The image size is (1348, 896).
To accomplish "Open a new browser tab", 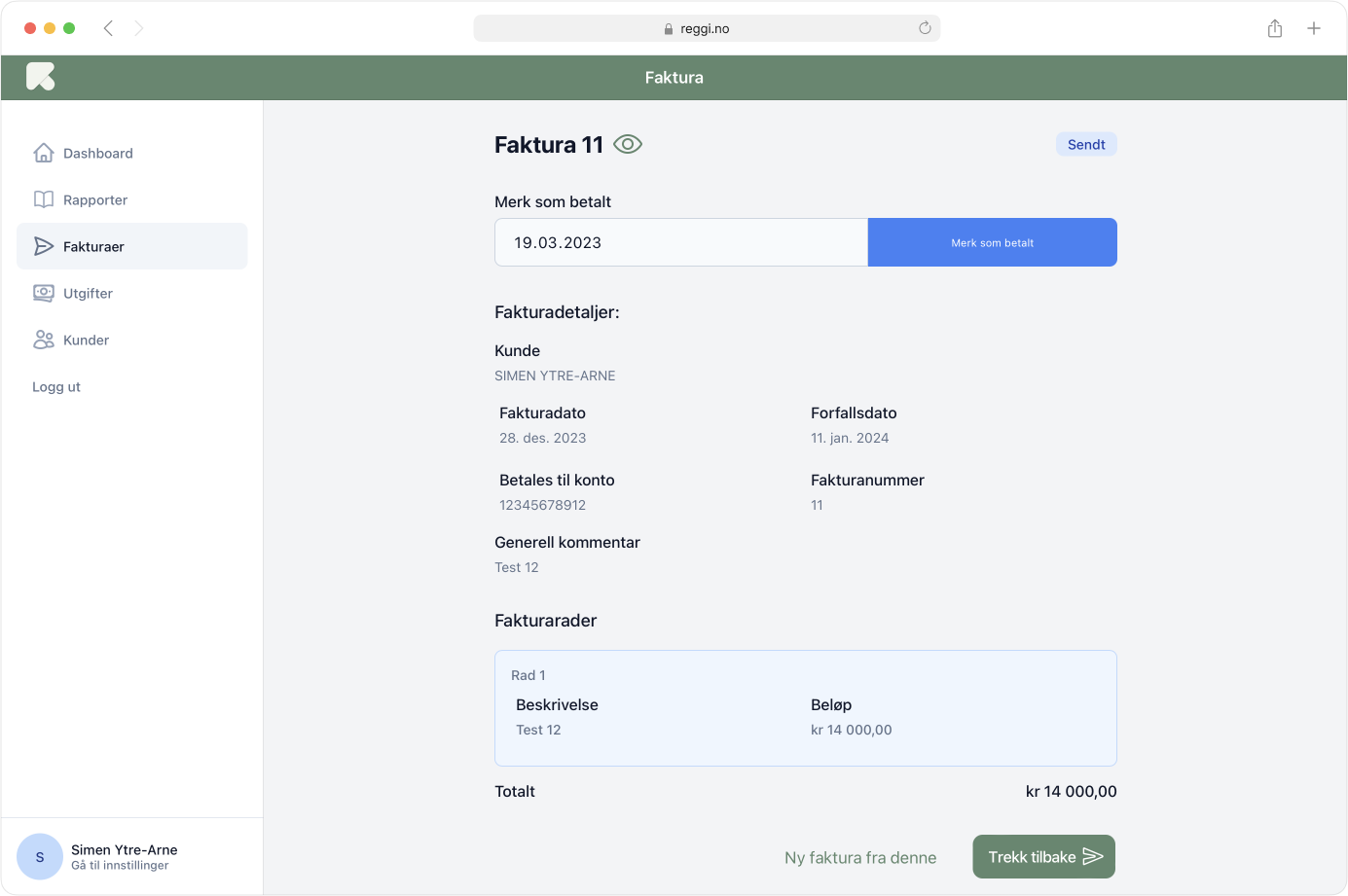I will [1314, 28].
